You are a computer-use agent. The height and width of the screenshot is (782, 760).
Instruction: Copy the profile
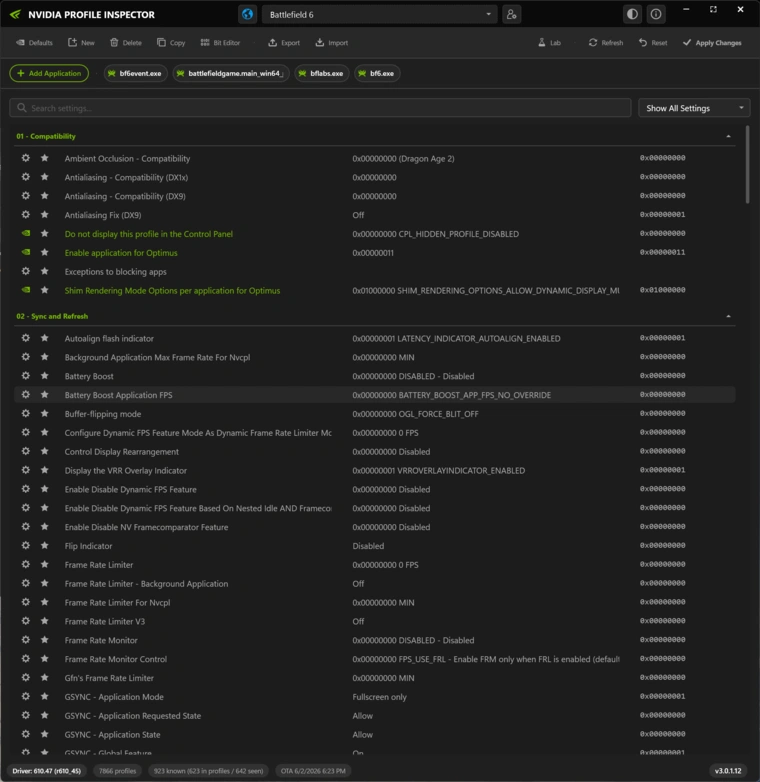pyautogui.click(x=171, y=43)
